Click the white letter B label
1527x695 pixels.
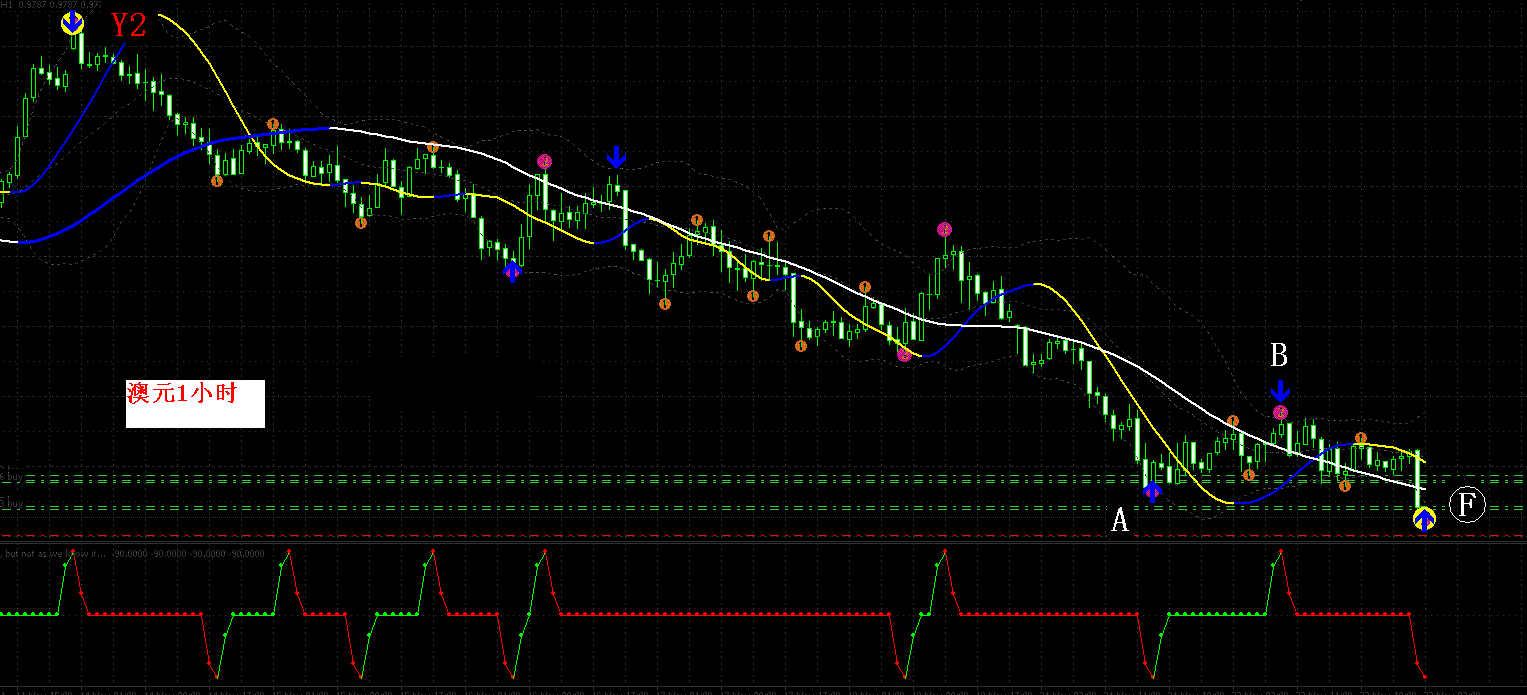pyautogui.click(x=1279, y=355)
